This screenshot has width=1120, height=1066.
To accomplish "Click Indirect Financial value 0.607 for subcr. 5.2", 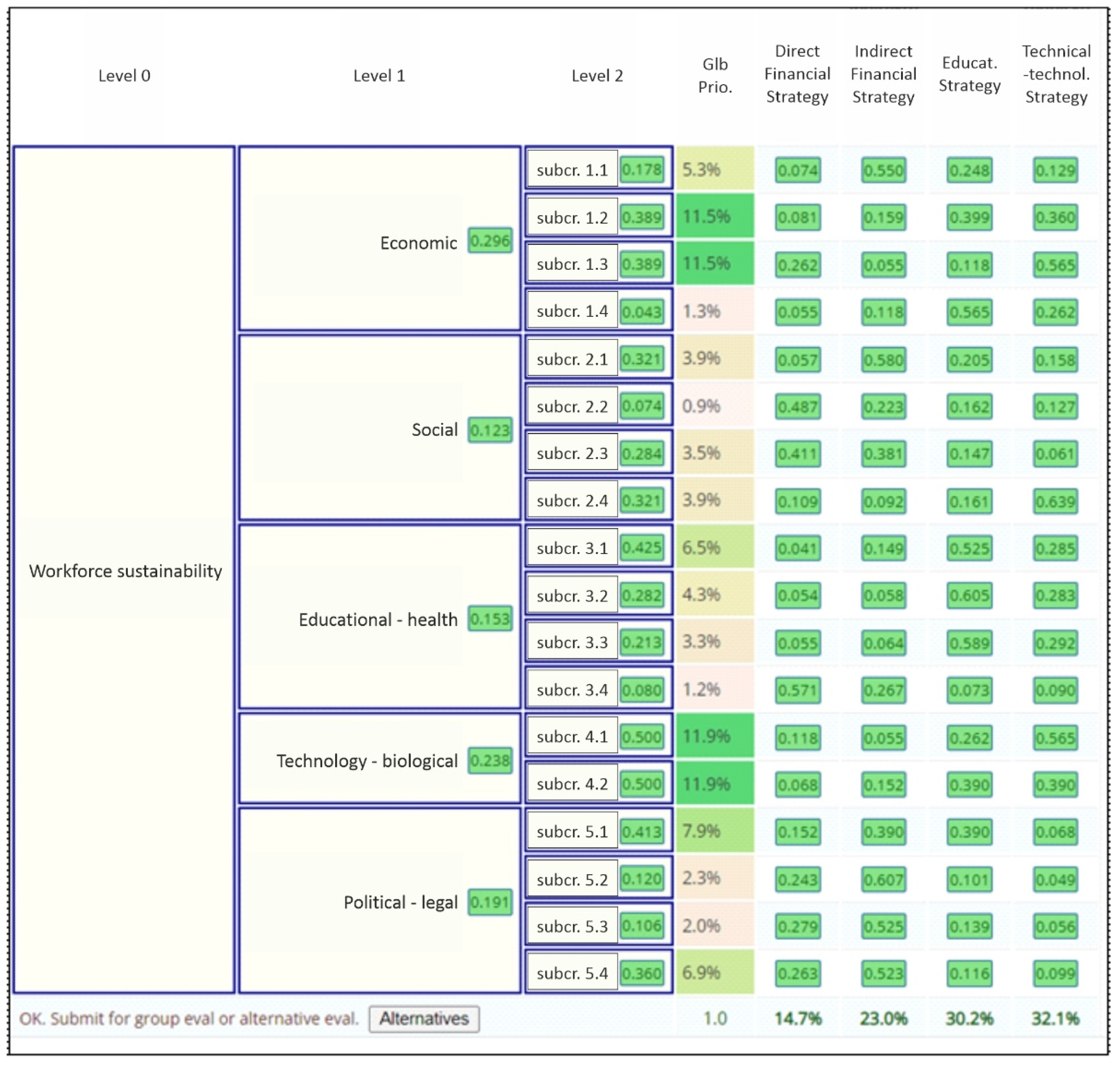I will click(884, 879).
